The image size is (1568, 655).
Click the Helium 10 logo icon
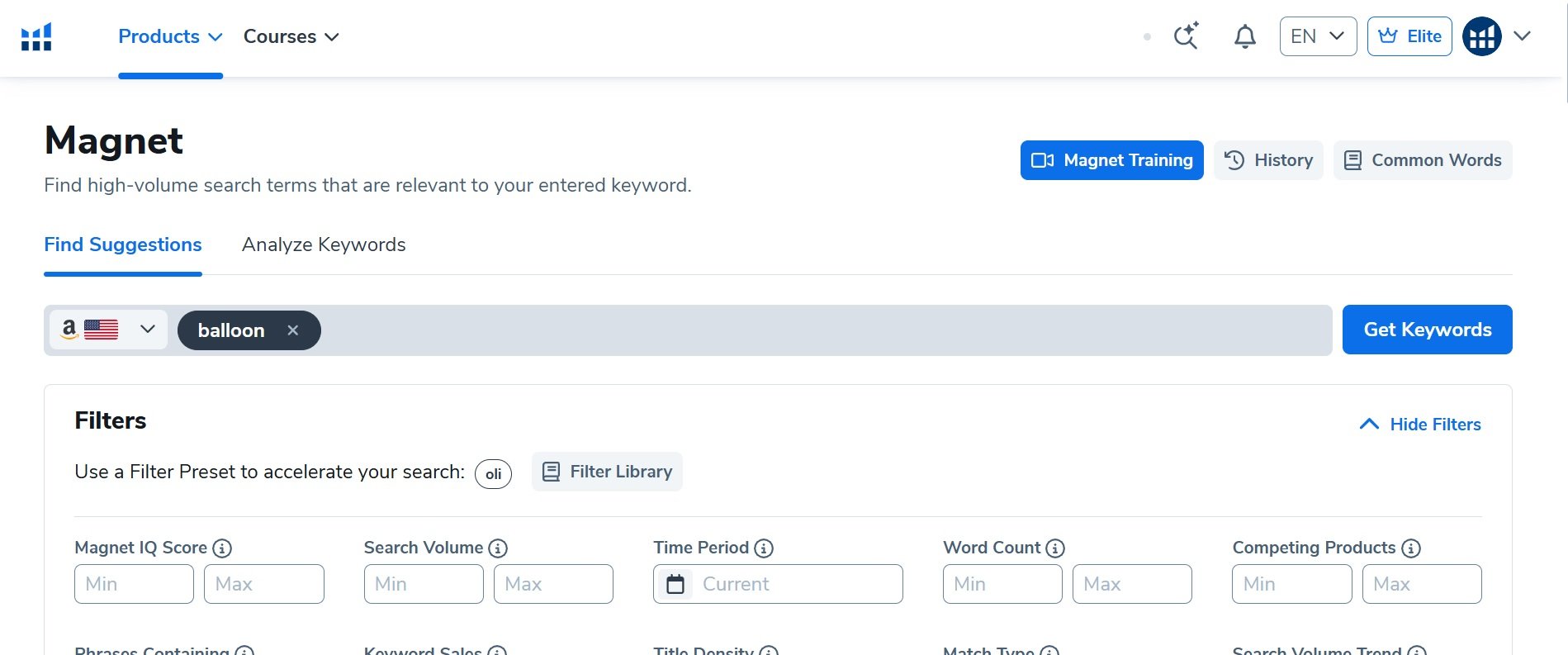point(36,37)
